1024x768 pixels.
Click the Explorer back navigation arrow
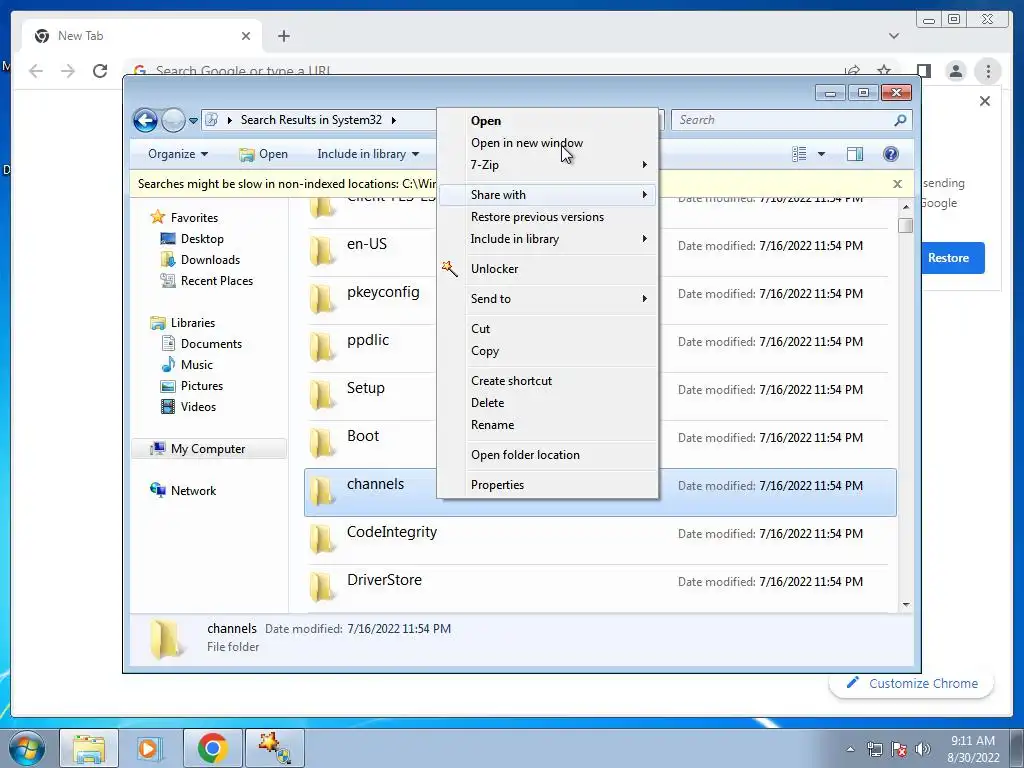pyautogui.click(x=145, y=120)
